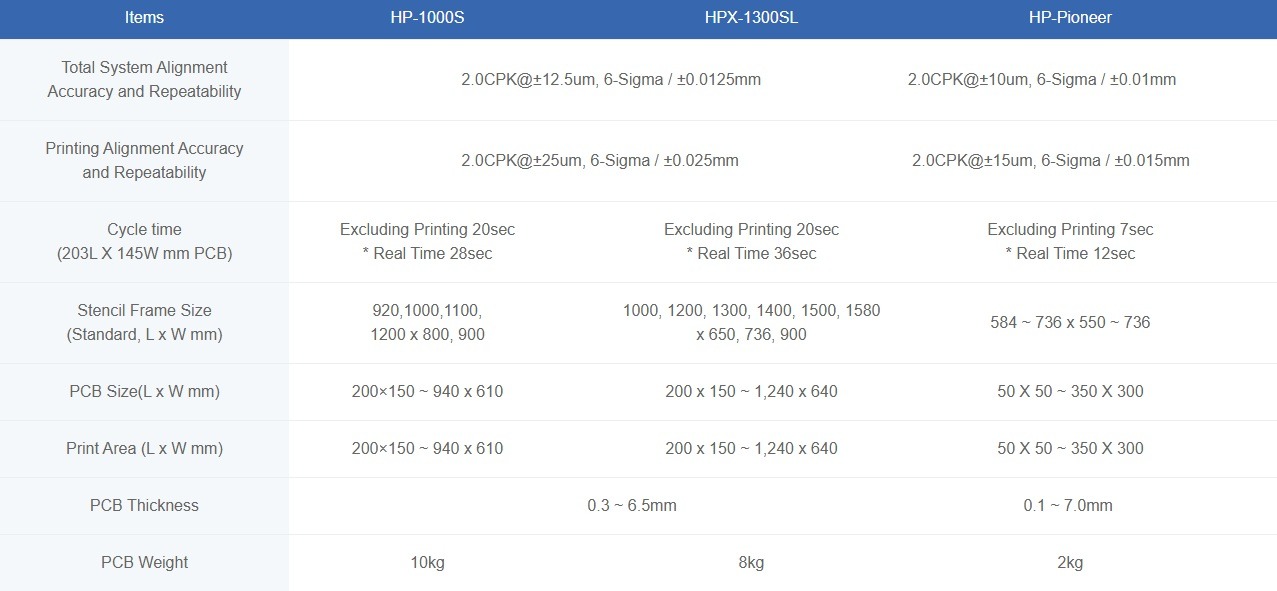Click the 2.0CPK@±10um accuracy cell
The height and width of the screenshot is (591, 1277).
1042,80
